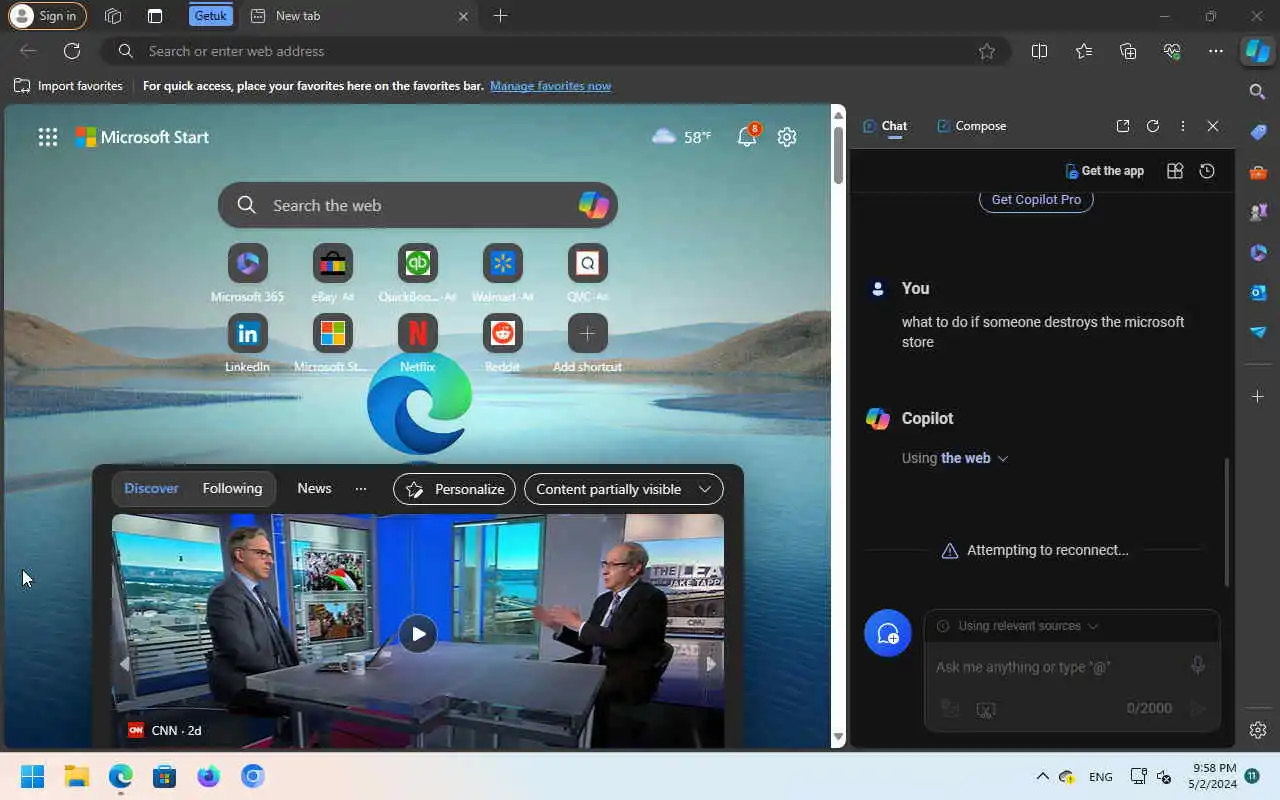Select the Chat tab in Copilot
This screenshot has width=1280, height=800.
click(x=885, y=126)
